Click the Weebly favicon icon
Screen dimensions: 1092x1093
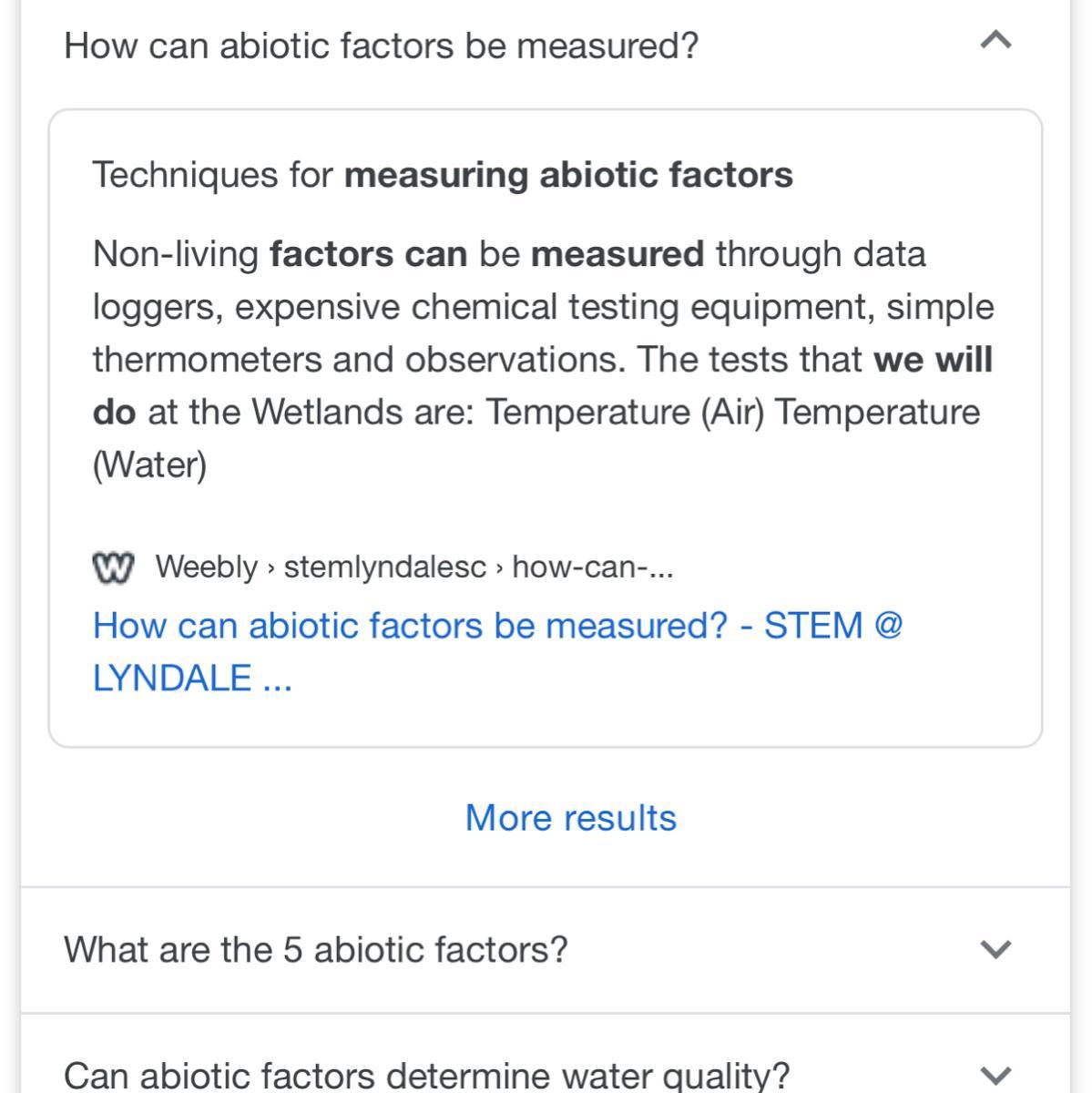(113, 567)
